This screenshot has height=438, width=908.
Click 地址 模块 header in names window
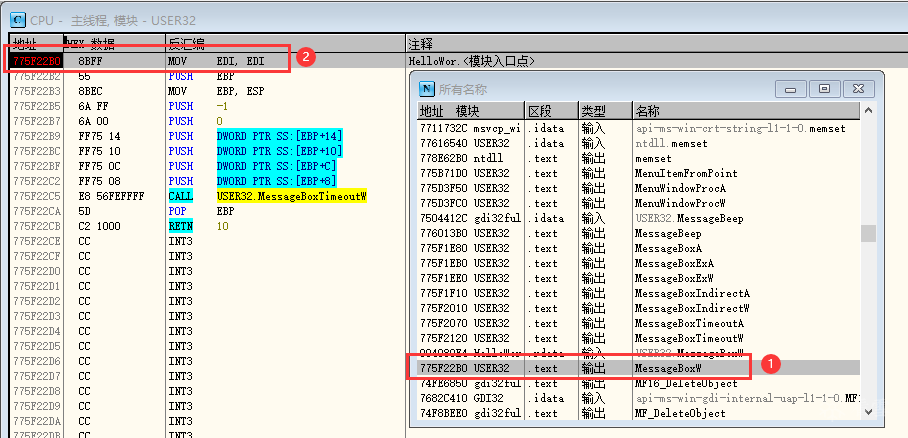coord(471,111)
